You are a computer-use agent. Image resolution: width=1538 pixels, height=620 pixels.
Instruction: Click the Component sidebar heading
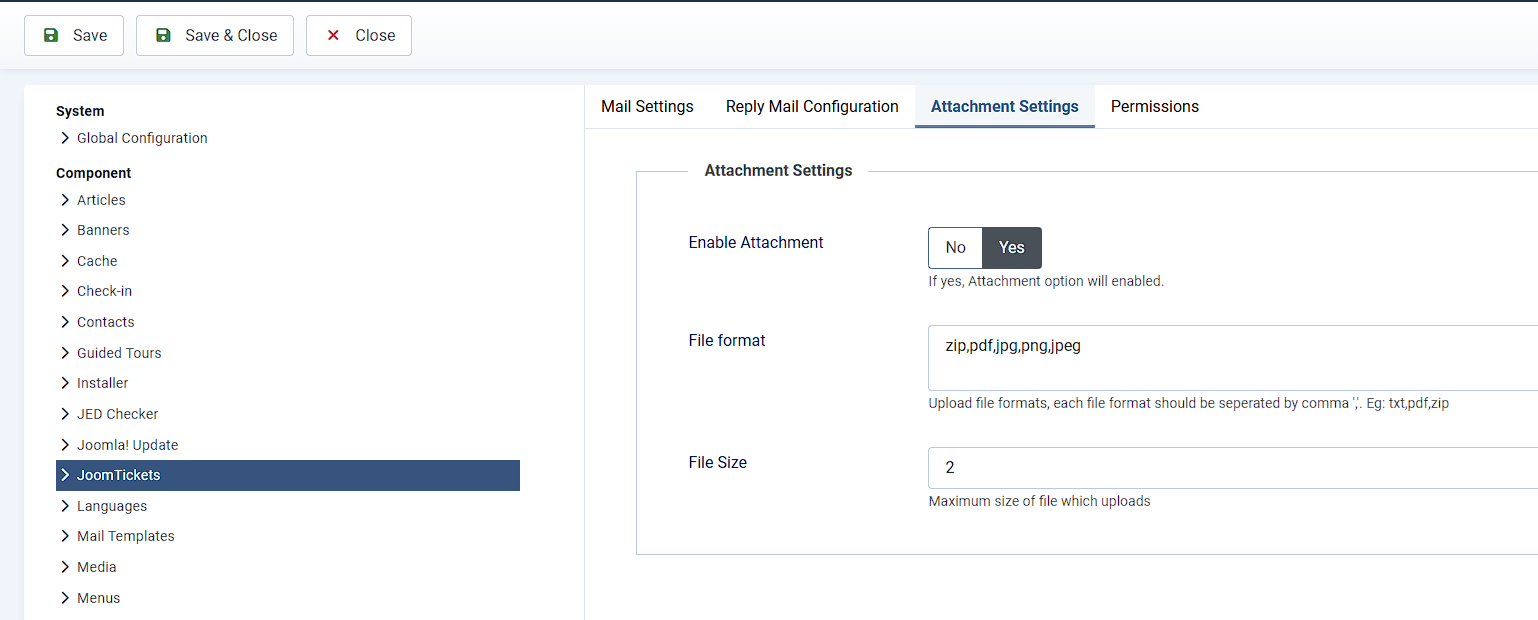94,173
